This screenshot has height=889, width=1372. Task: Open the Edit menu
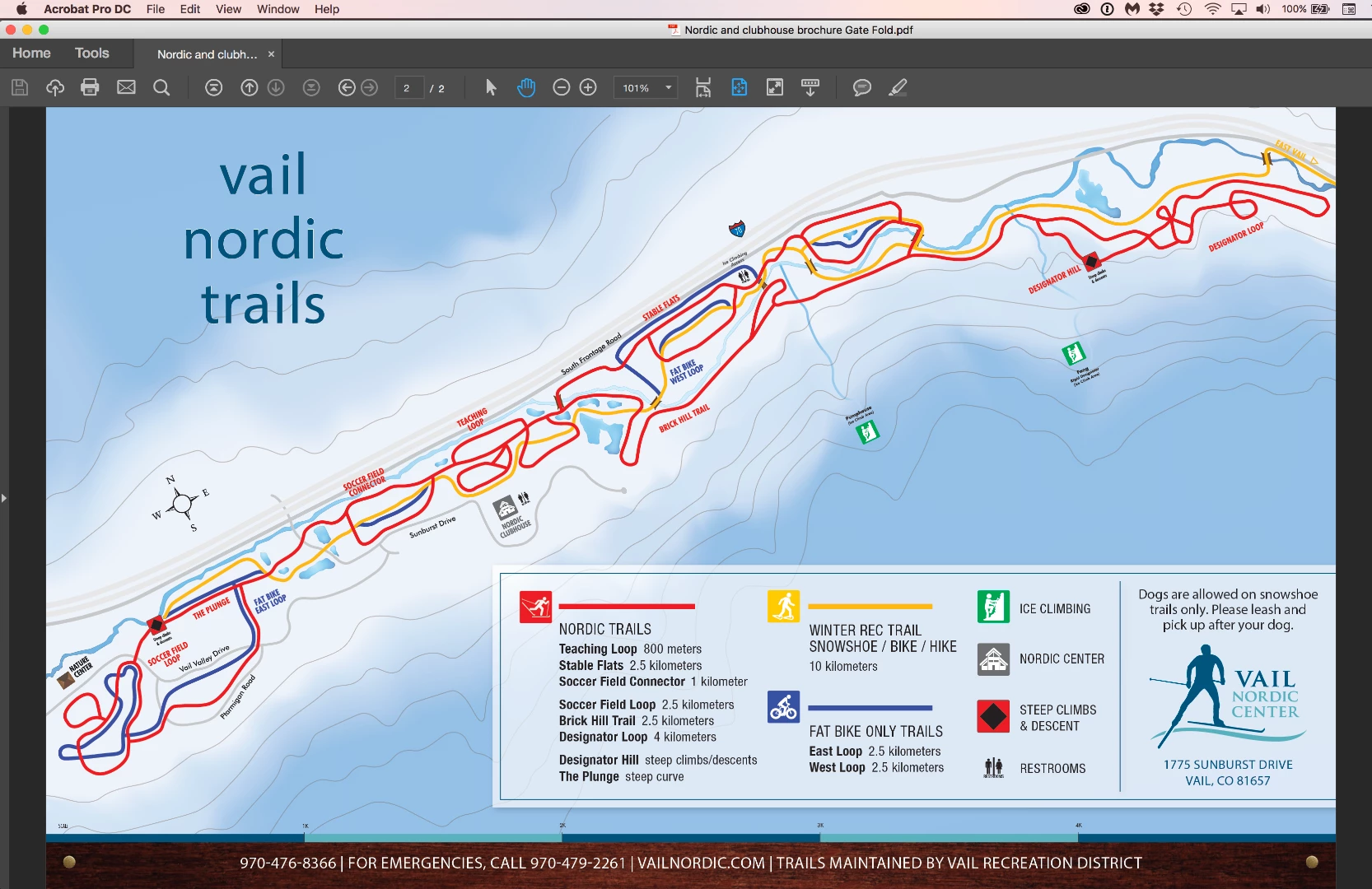190,9
